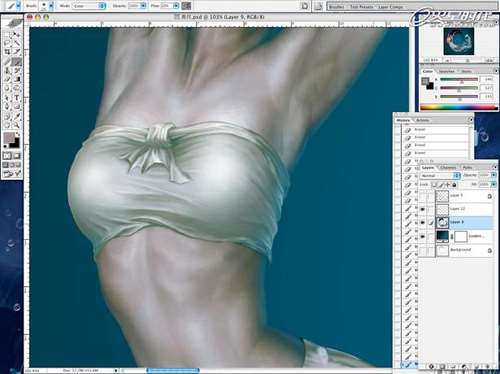Open the Brushes tab in palette well
This screenshot has width=500, height=374.
point(336,6)
